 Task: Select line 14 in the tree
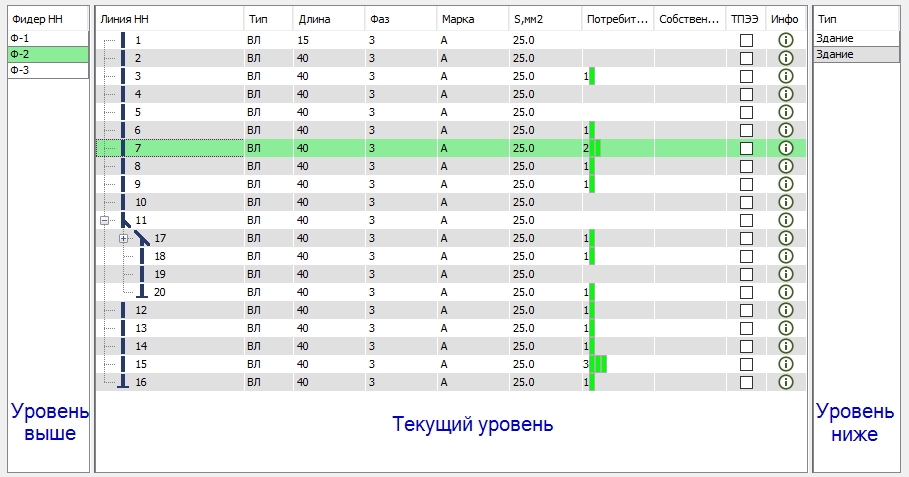point(141,345)
